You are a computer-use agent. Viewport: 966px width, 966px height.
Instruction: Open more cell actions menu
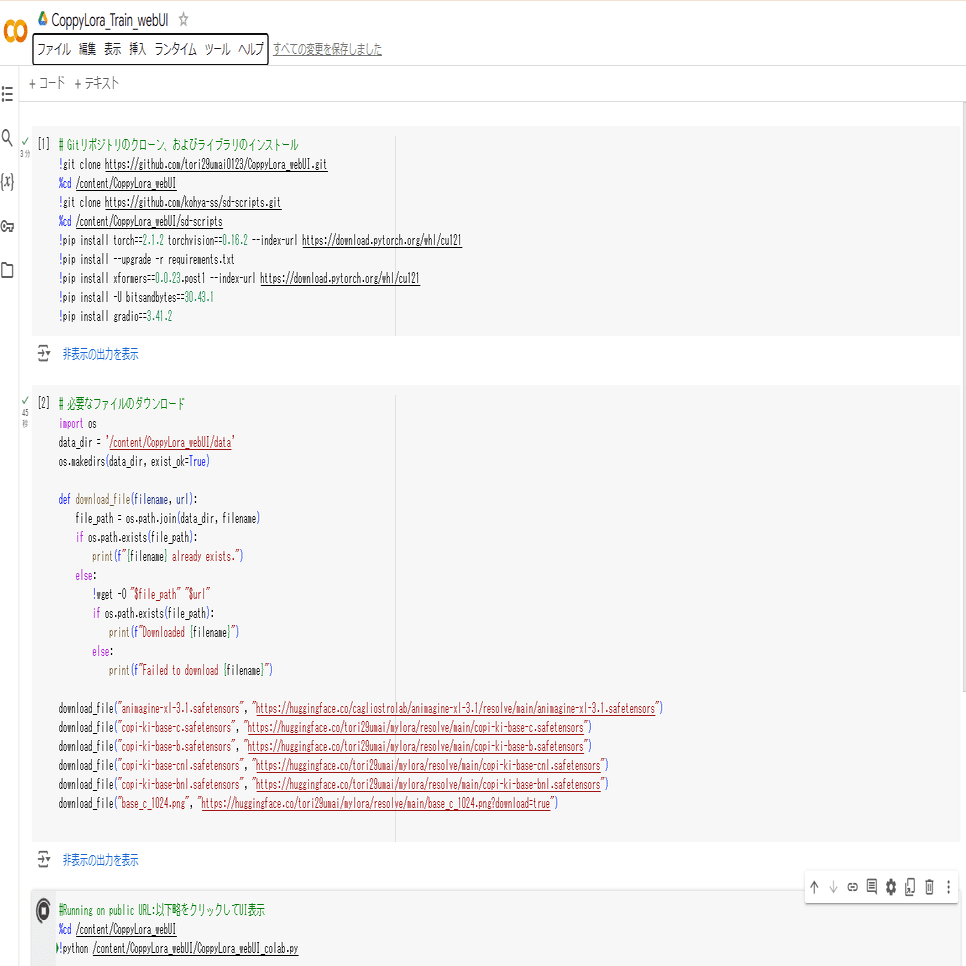(949, 887)
